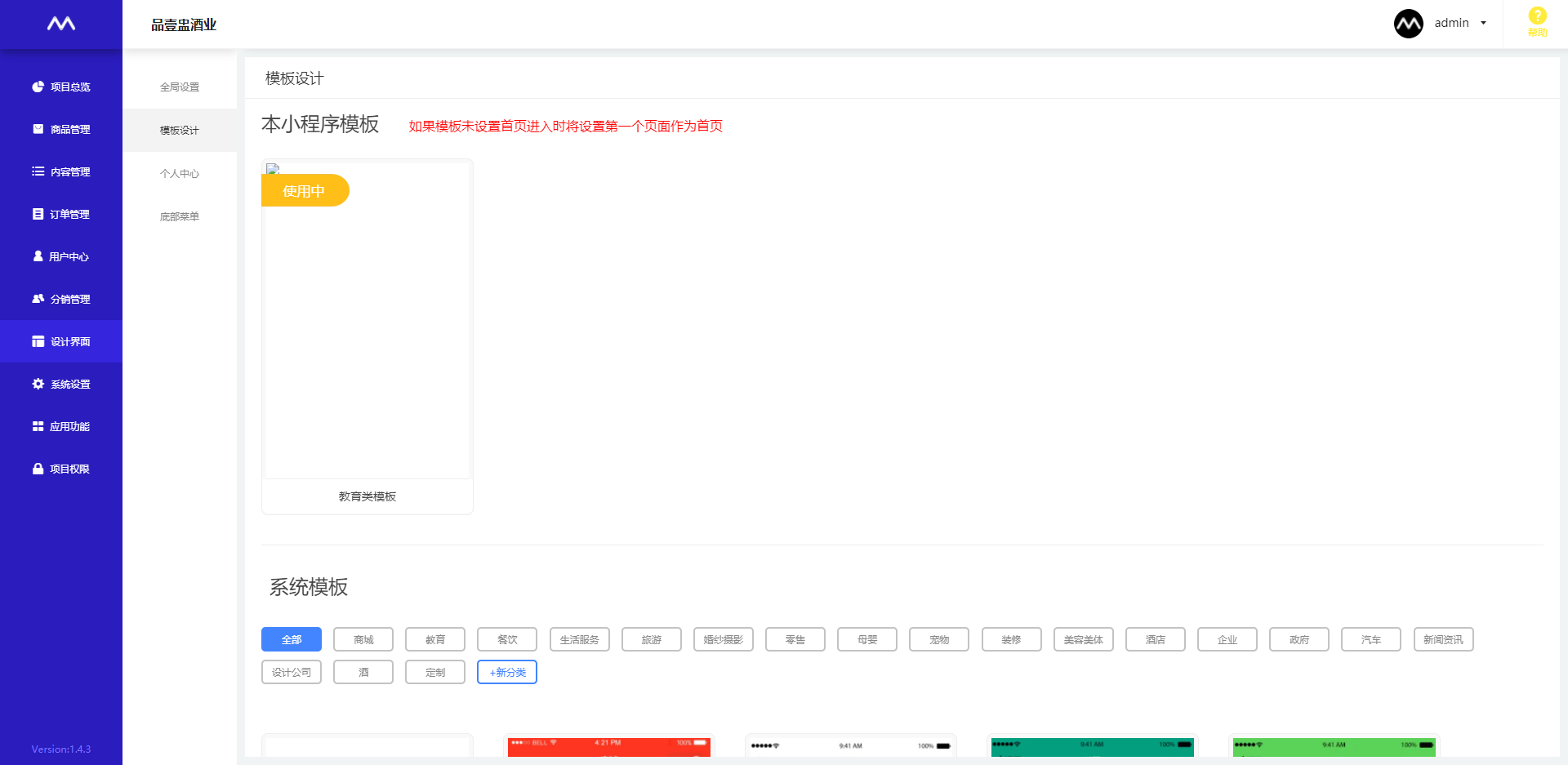Filter templates by 酒 category
The width and height of the screenshot is (1568, 765).
point(363,672)
